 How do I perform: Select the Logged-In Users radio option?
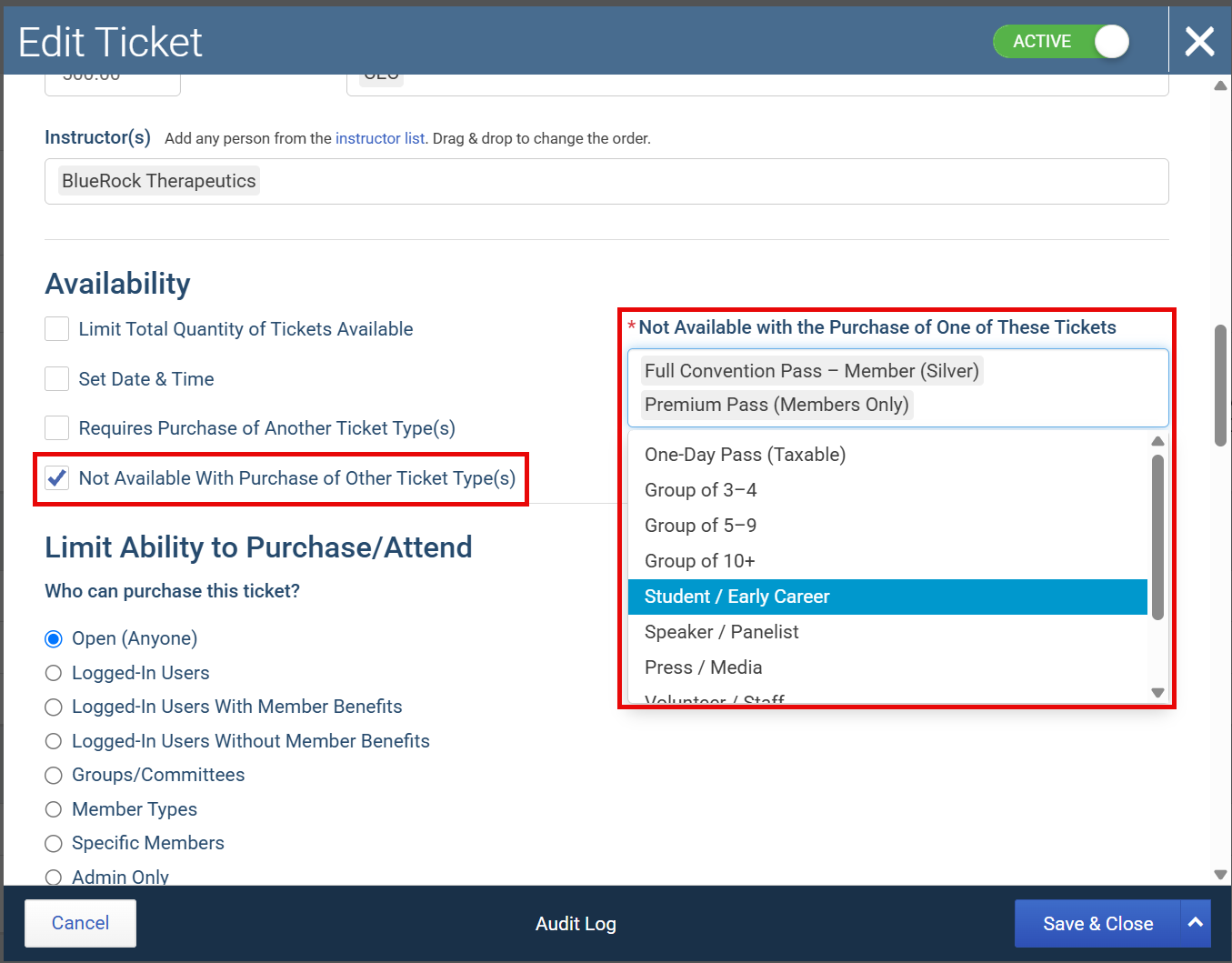coord(54,673)
